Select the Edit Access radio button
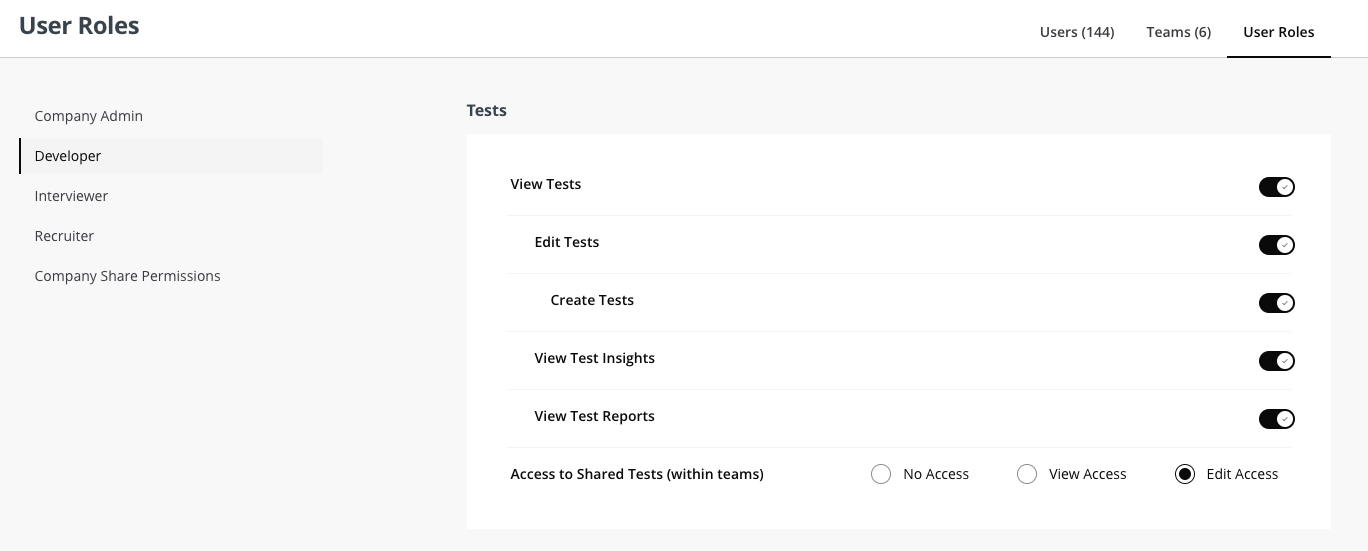 [1185, 474]
